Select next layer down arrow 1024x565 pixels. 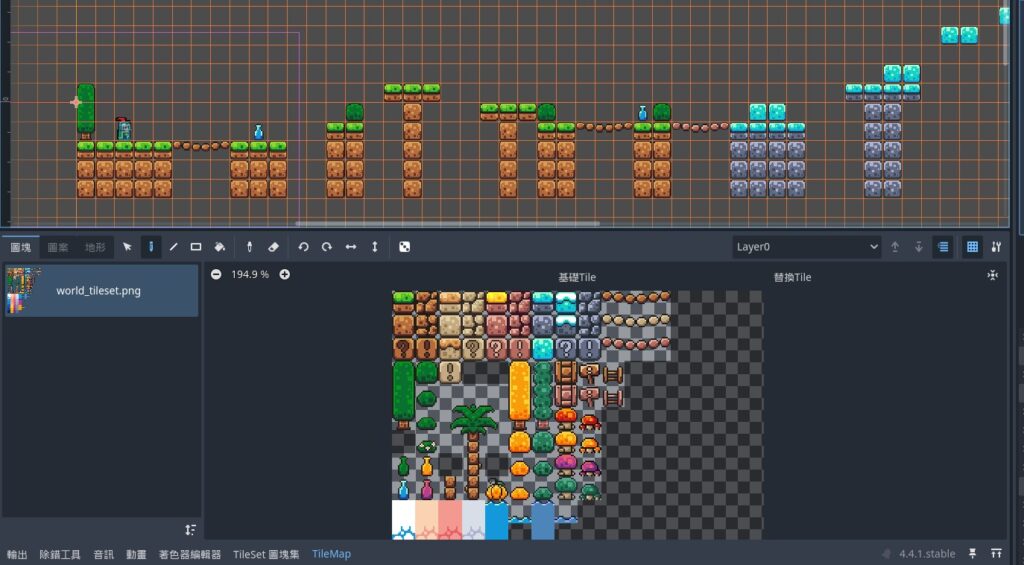click(918, 247)
